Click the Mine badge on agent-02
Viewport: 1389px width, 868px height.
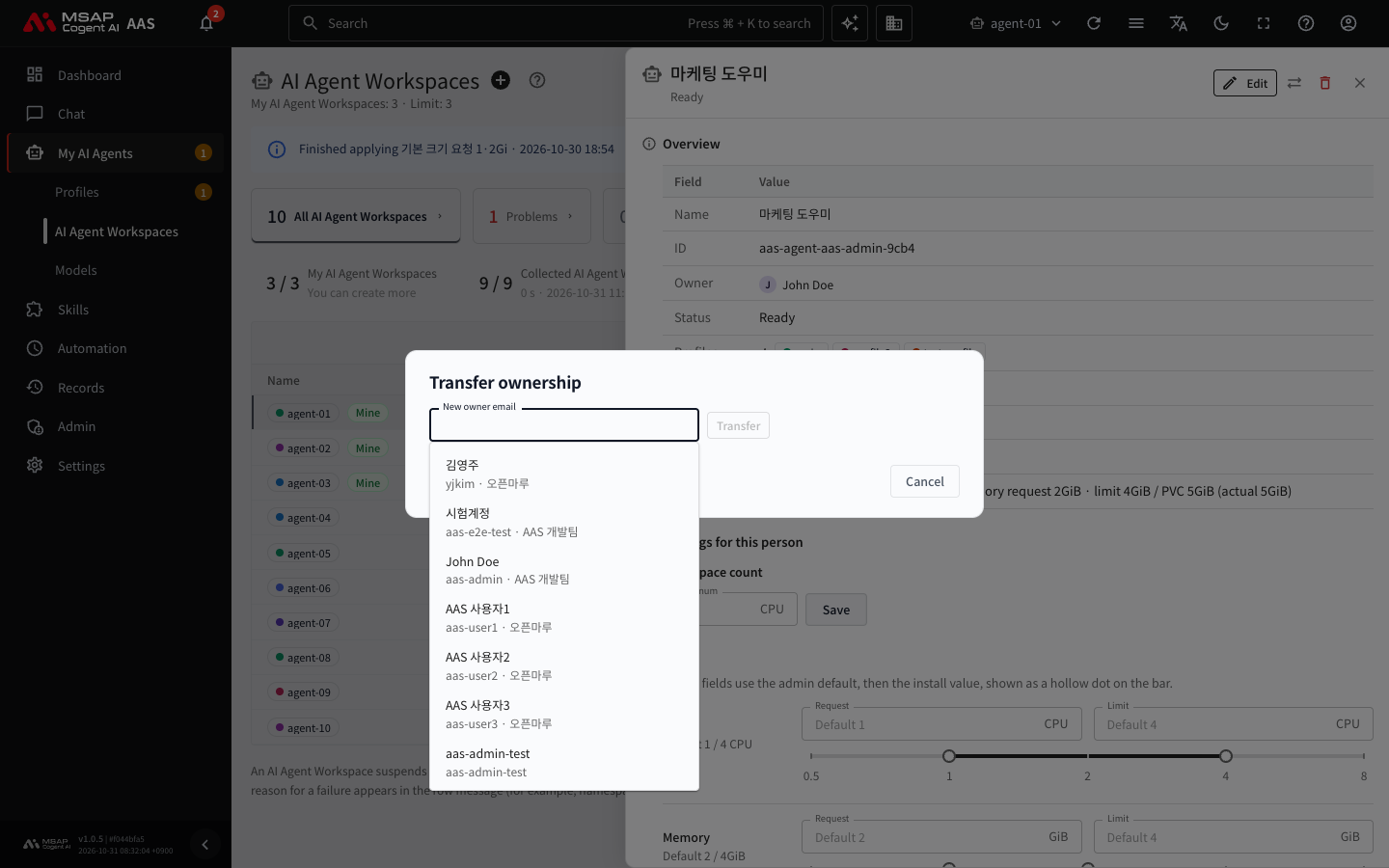(x=368, y=448)
